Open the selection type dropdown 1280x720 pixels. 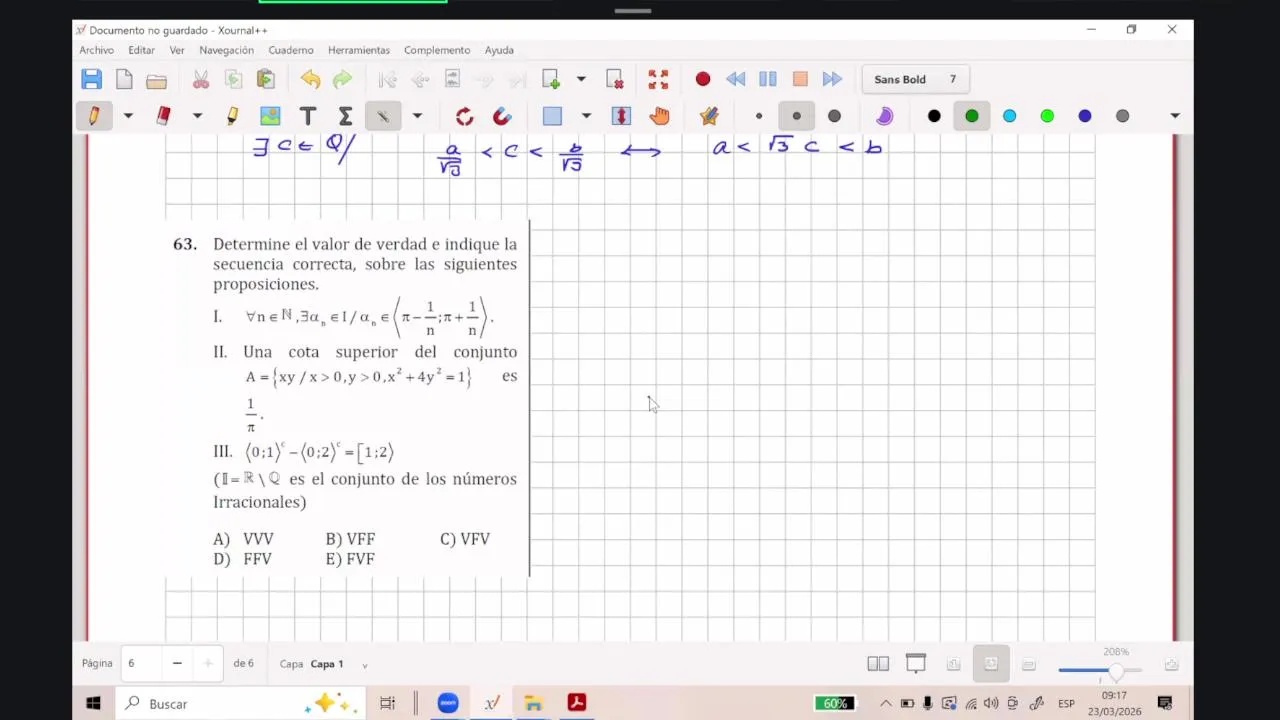[586, 116]
